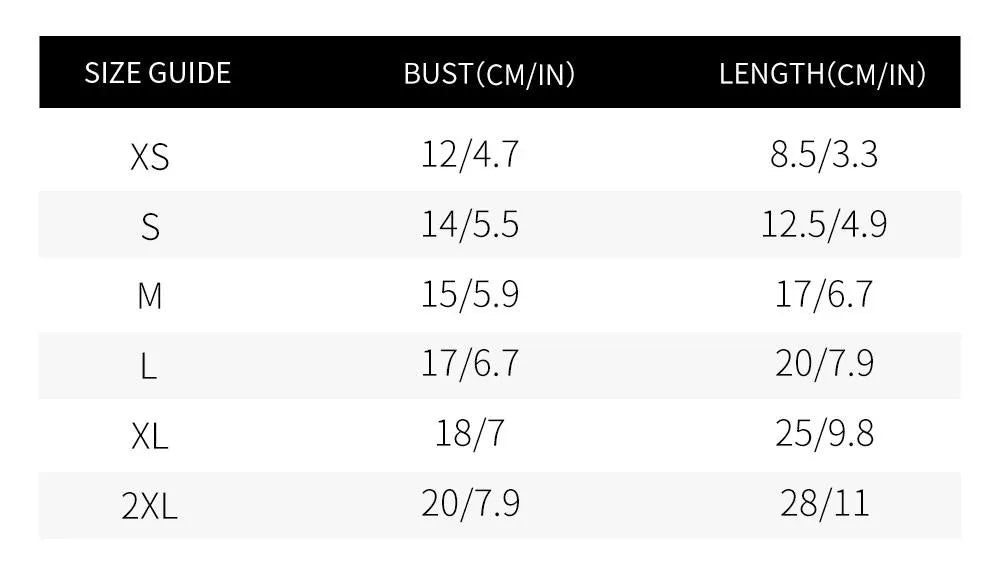Click the BUST(CM/IN) column header
This screenshot has height=580, width=1000.
pyautogui.click(x=489, y=74)
